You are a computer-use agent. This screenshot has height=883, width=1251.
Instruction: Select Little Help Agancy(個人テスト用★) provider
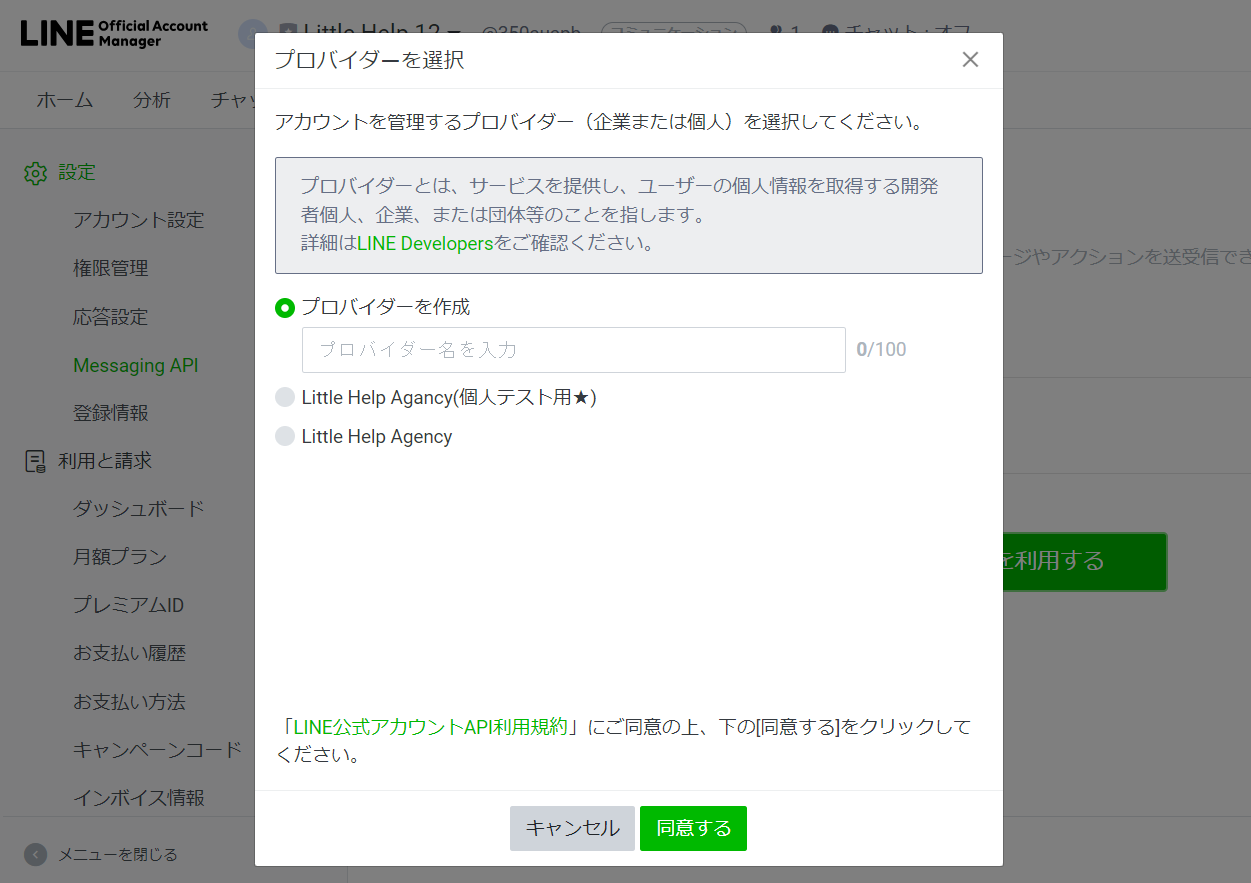[x=284, y=397]
